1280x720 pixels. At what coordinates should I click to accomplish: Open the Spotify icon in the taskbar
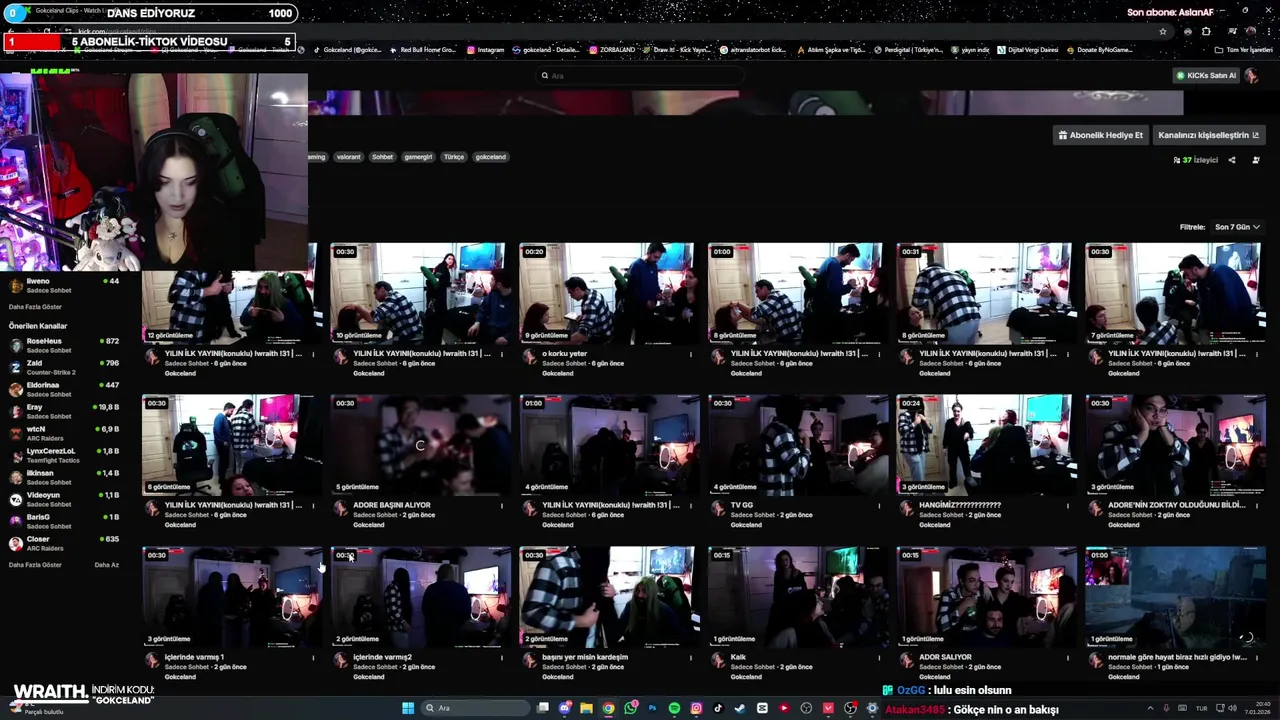click(x=674, y=708)
